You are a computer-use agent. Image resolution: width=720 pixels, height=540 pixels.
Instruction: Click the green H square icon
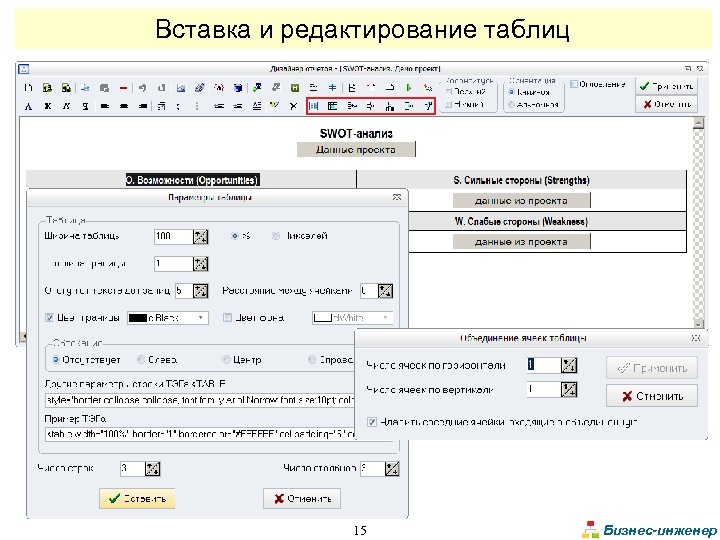(295, 87)
